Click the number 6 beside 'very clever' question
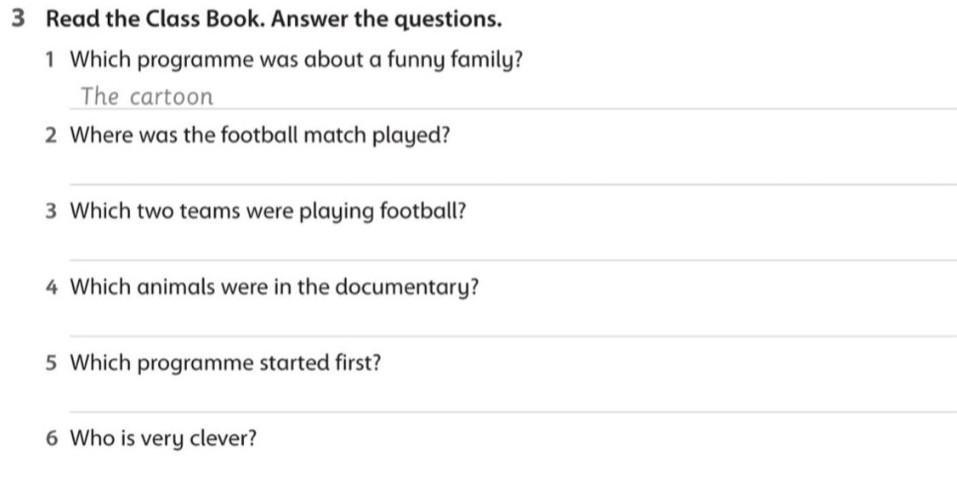 [51, 439]
